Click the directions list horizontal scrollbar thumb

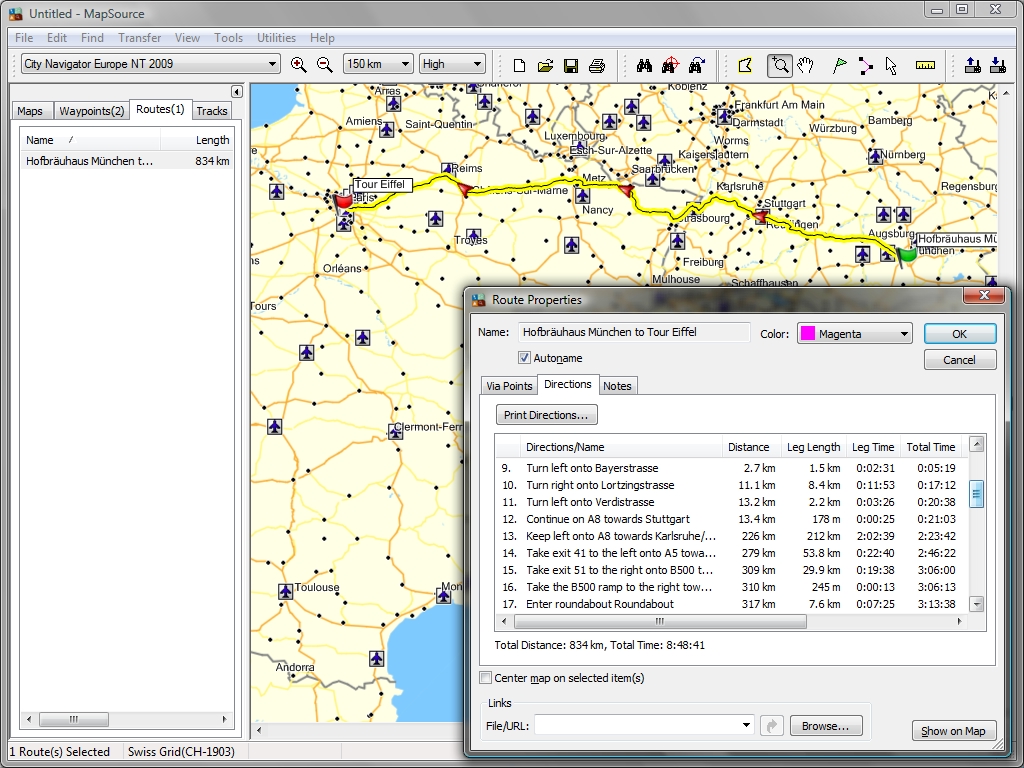(660, 621)
